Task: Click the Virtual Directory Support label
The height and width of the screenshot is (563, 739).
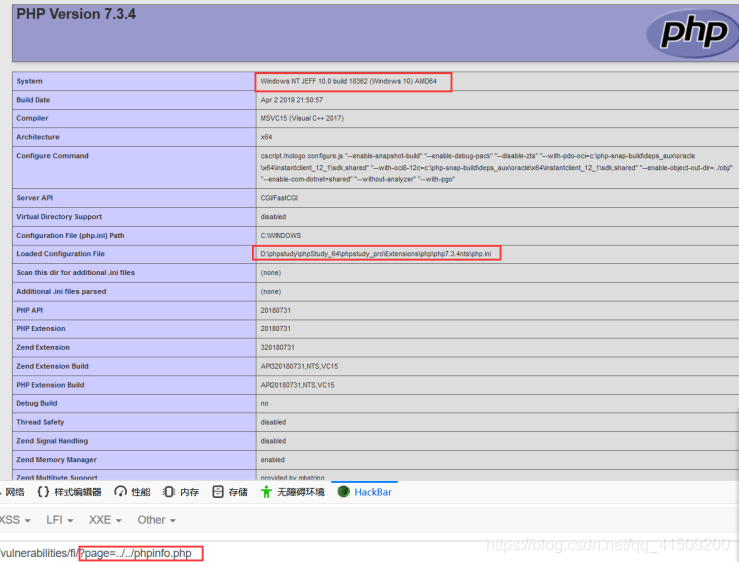Action: (x=59, y=217)
